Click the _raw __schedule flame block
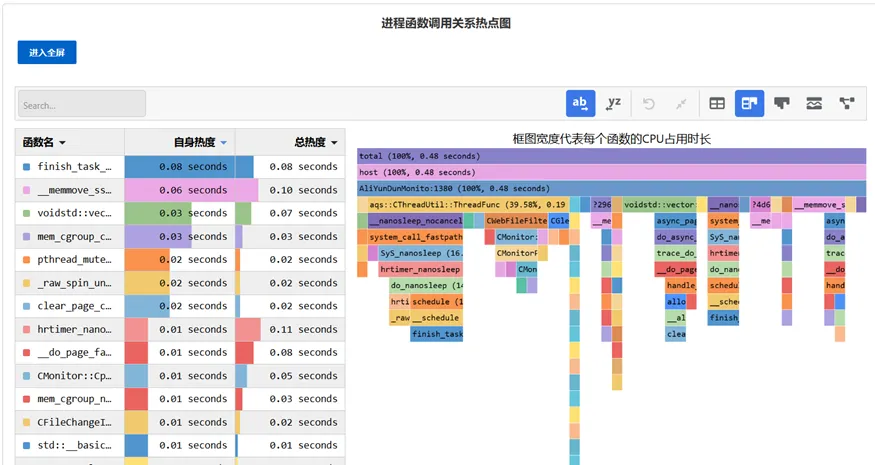 426,318
